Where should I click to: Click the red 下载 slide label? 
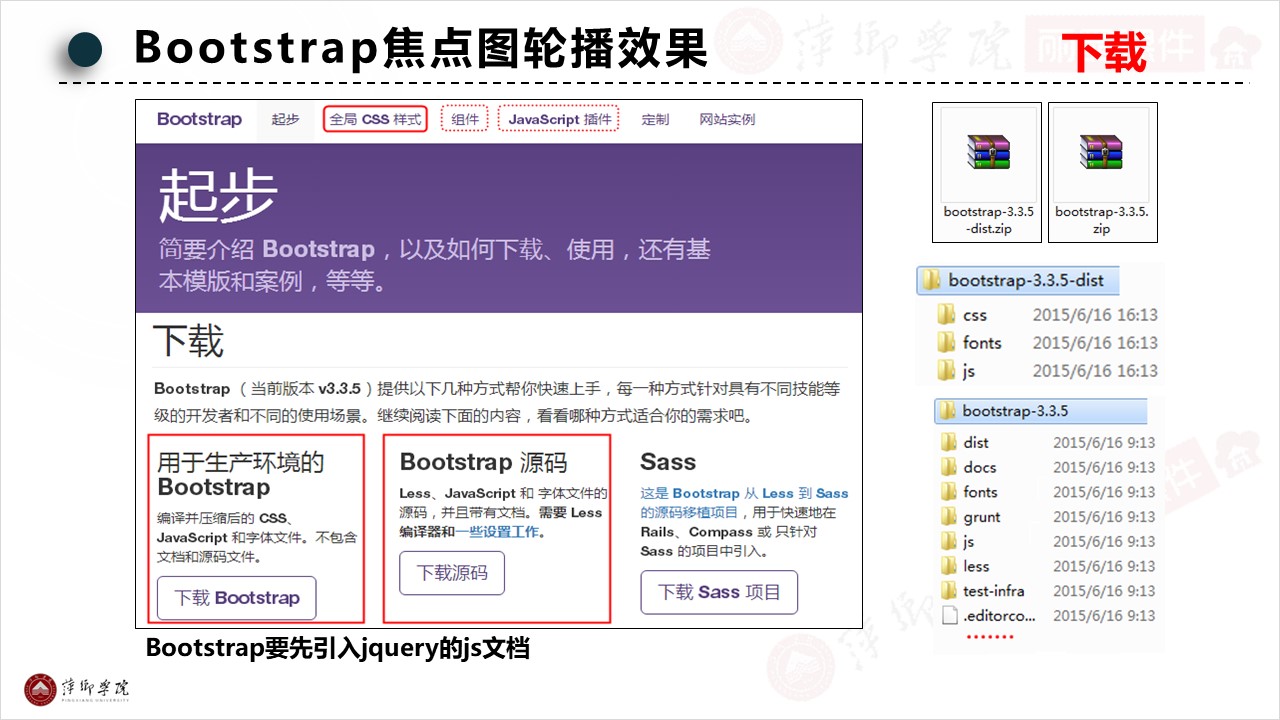(1104, 52)
